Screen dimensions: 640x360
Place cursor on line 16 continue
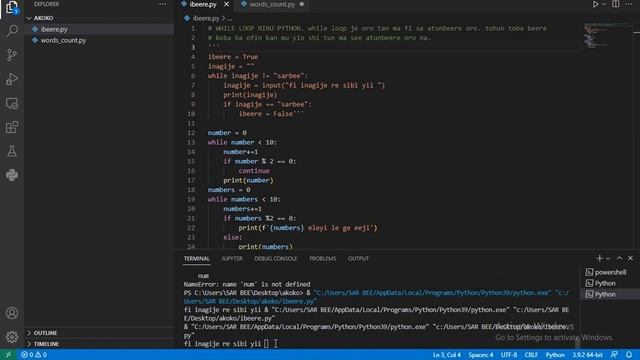pos(254,171)
